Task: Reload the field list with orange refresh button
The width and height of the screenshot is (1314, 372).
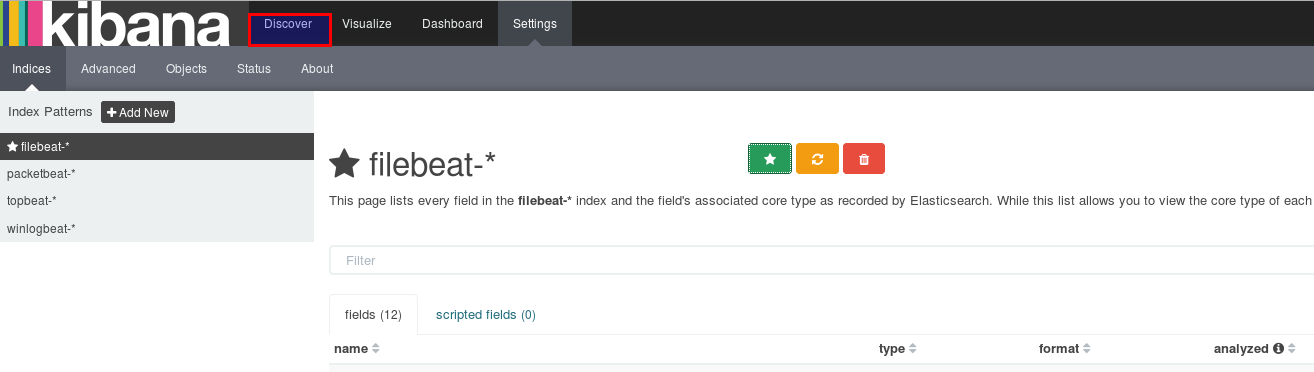Action: point(817,159)
